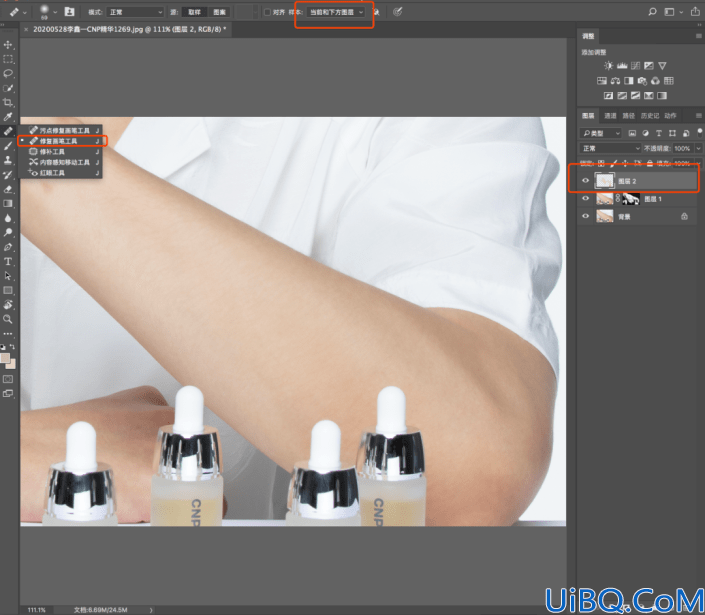Add an Exposure adjustment
Screen dimensions: 705x615
[648, 66]
